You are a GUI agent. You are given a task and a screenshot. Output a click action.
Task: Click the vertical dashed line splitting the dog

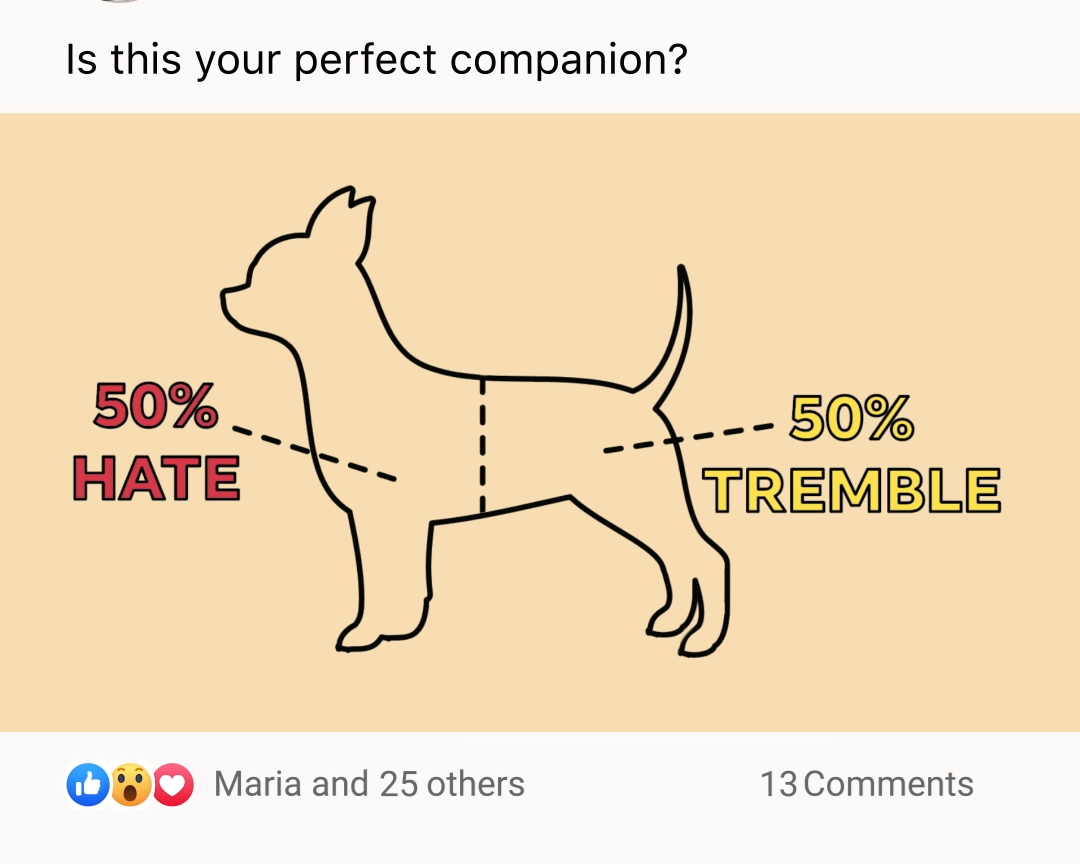[x=482, y=444]
